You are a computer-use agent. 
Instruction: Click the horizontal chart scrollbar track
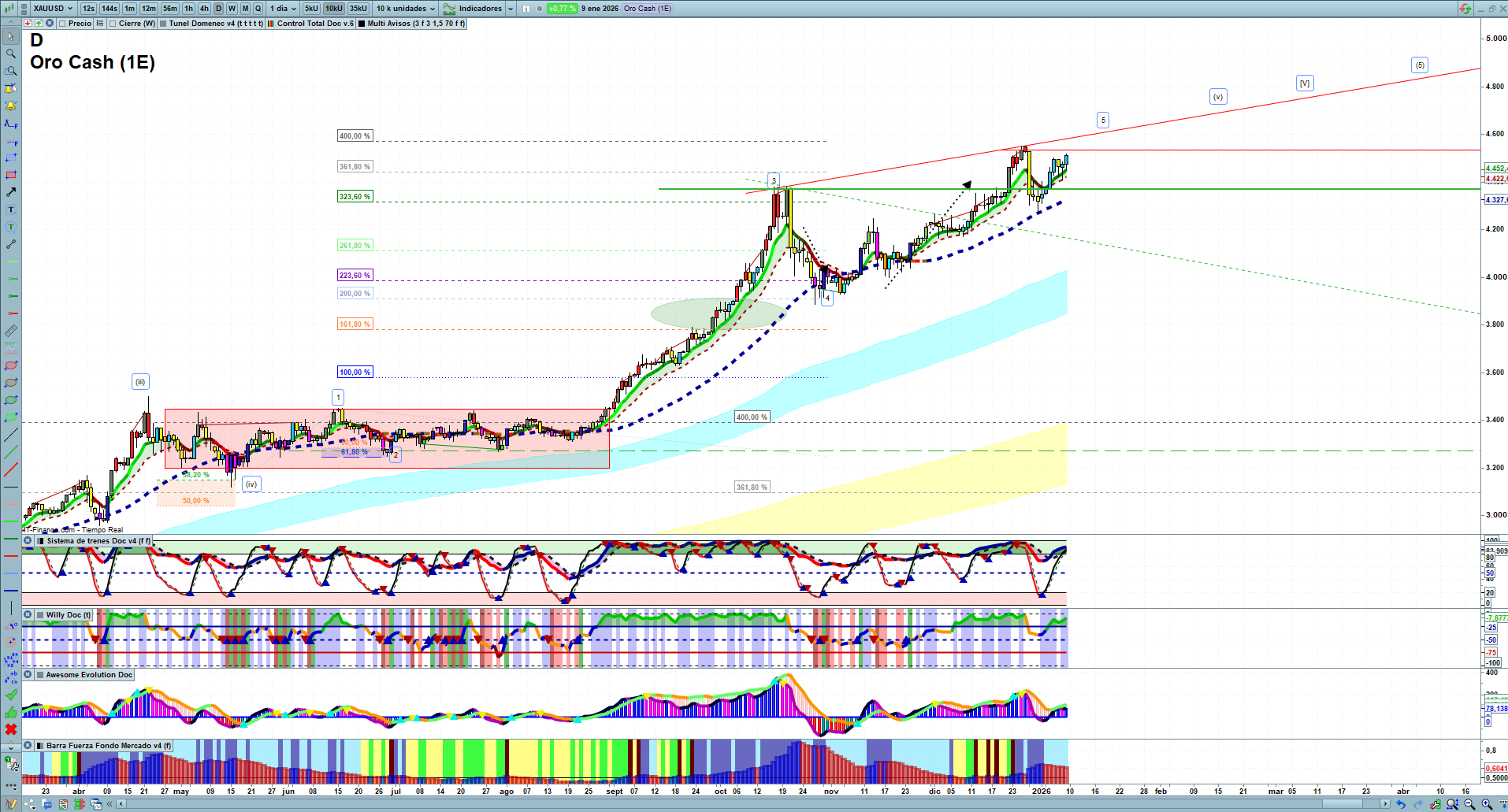click(753, 804)
